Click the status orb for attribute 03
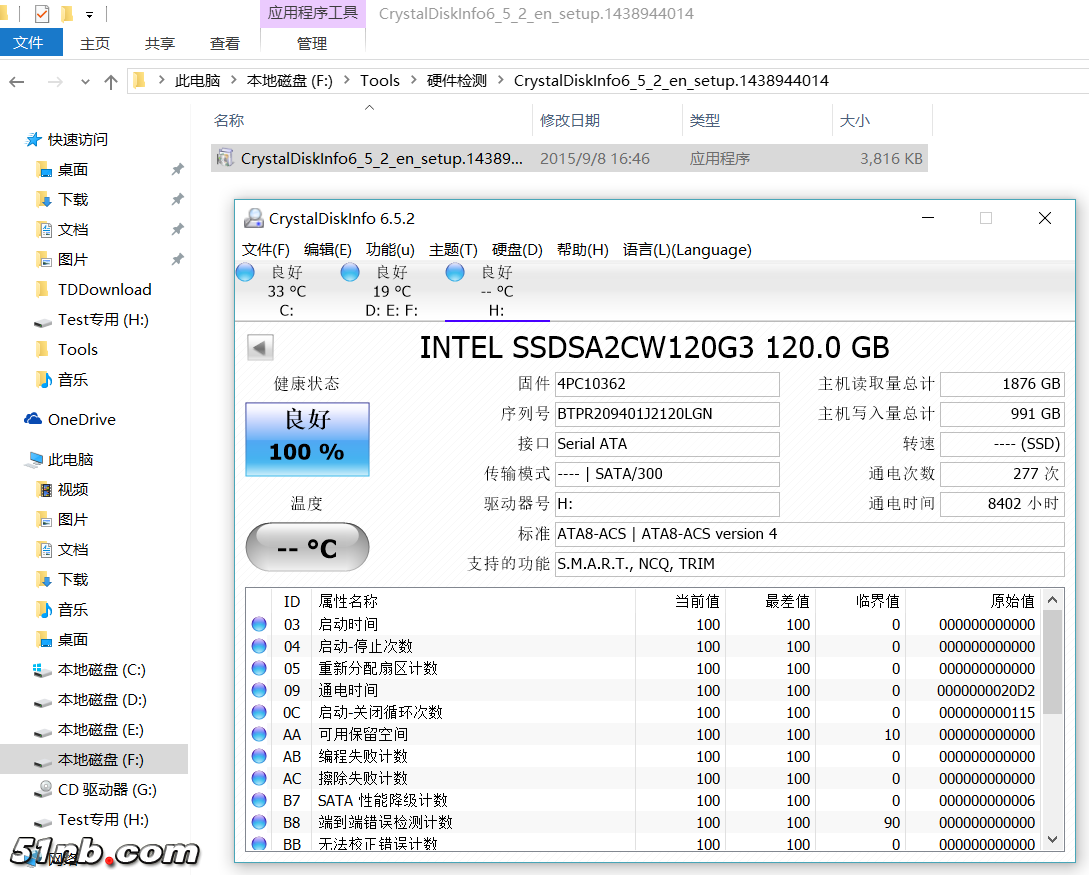Screen dimensions: 1089x875 pyautogui.click(x=259, y=624)
